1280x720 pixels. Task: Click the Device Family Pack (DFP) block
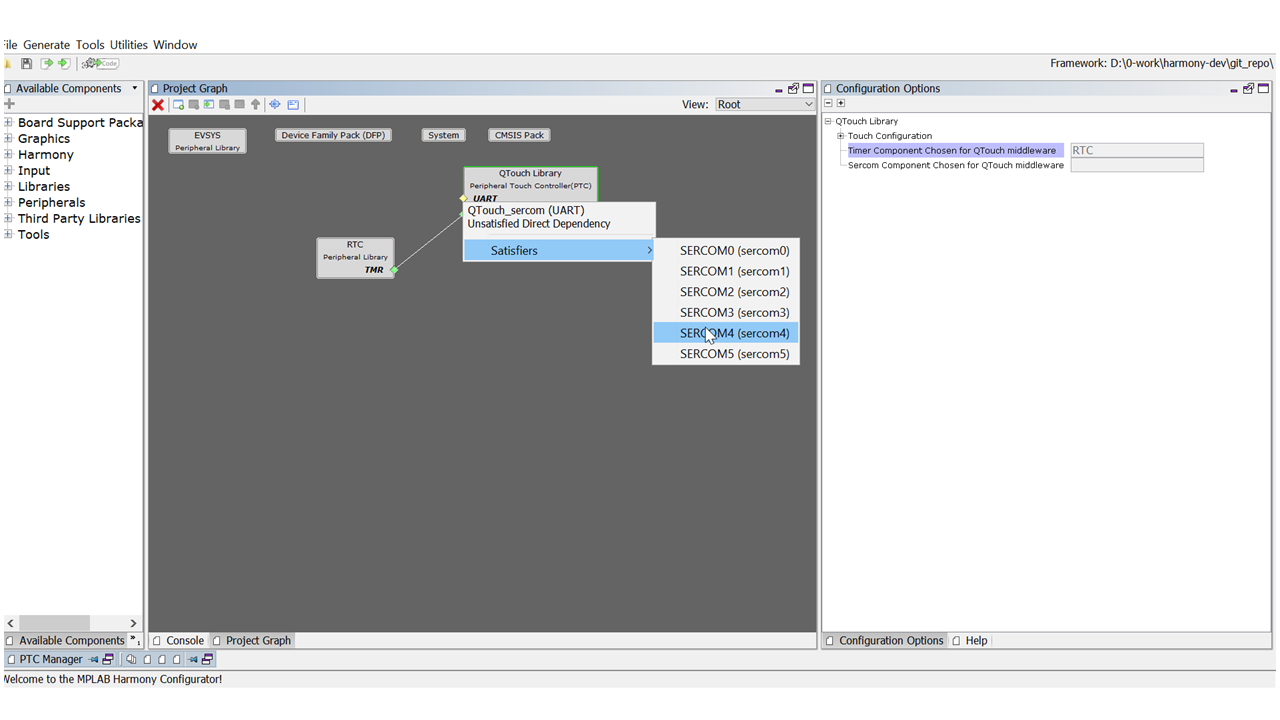click(x=332, y=135)
